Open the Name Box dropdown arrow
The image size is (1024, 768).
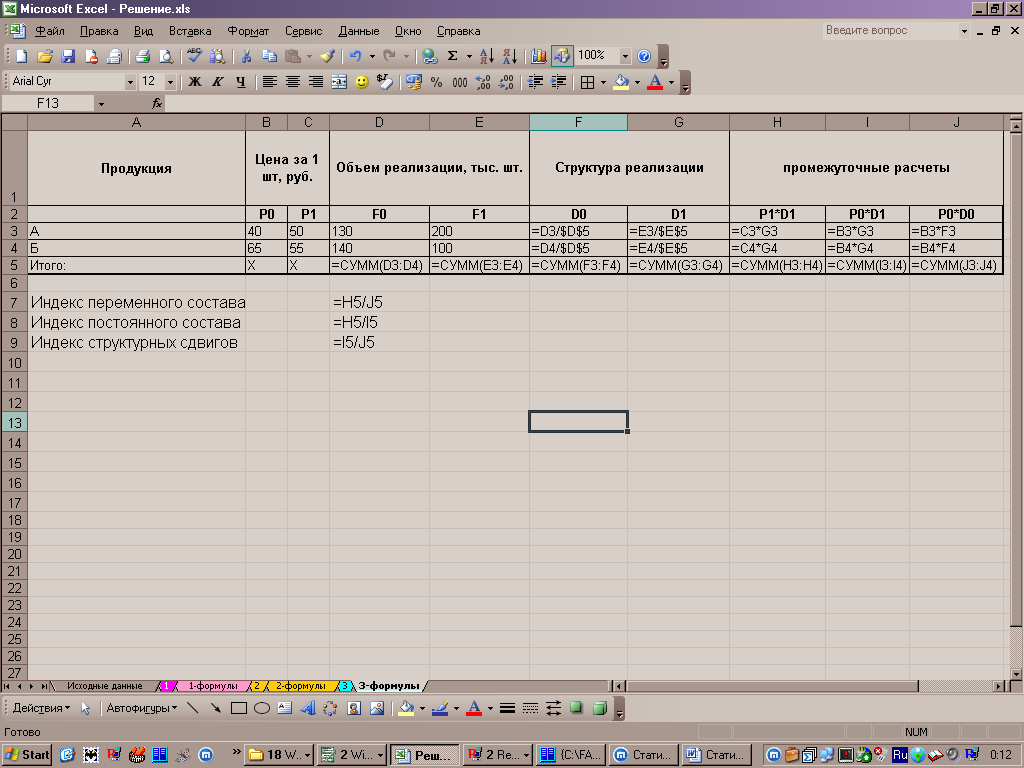(101, 103)
